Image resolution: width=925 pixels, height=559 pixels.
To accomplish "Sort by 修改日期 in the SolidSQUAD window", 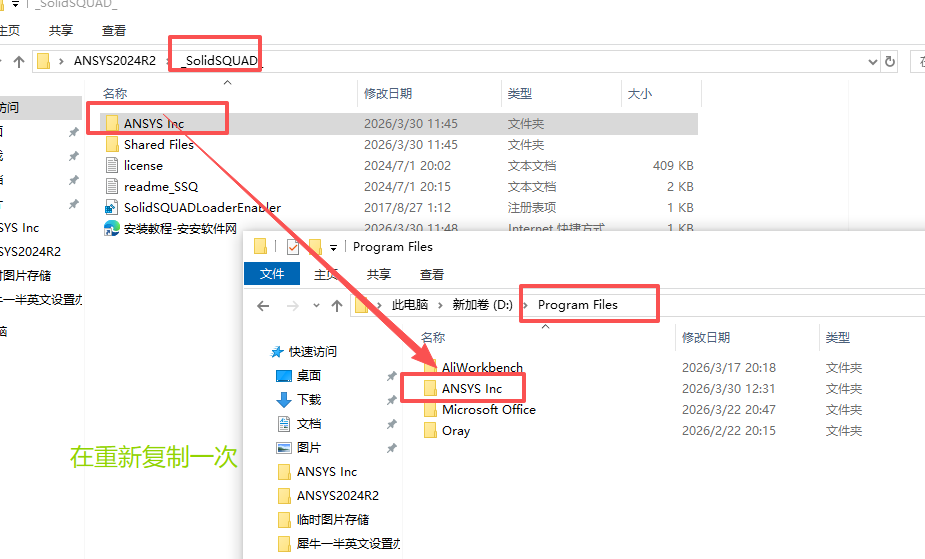I will coord(388,93).
